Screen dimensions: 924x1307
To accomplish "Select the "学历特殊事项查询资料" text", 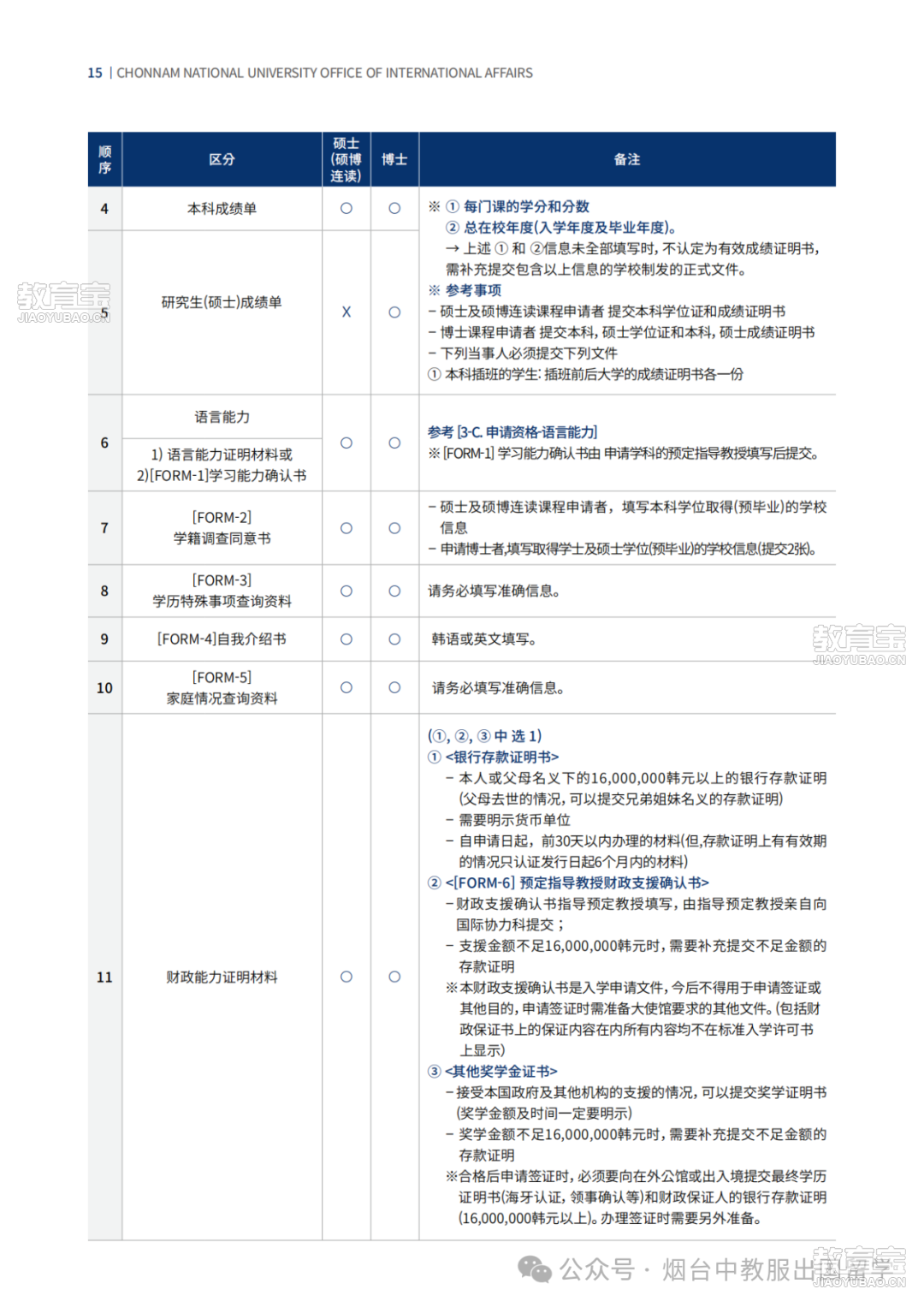I will pyautogui.click(x=222, y=602).
